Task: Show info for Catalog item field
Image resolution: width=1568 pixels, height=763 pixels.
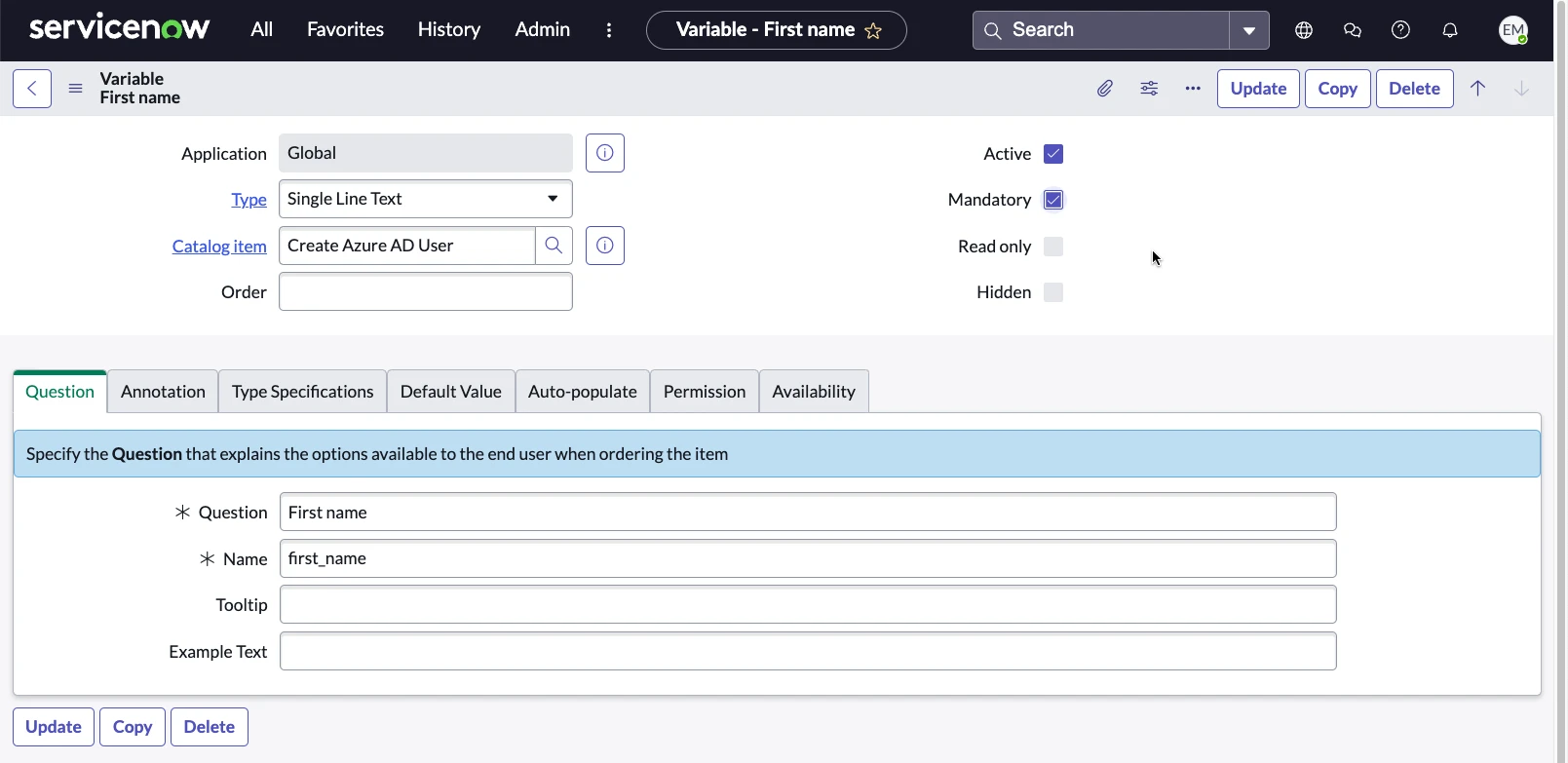Action: [605, 246]
